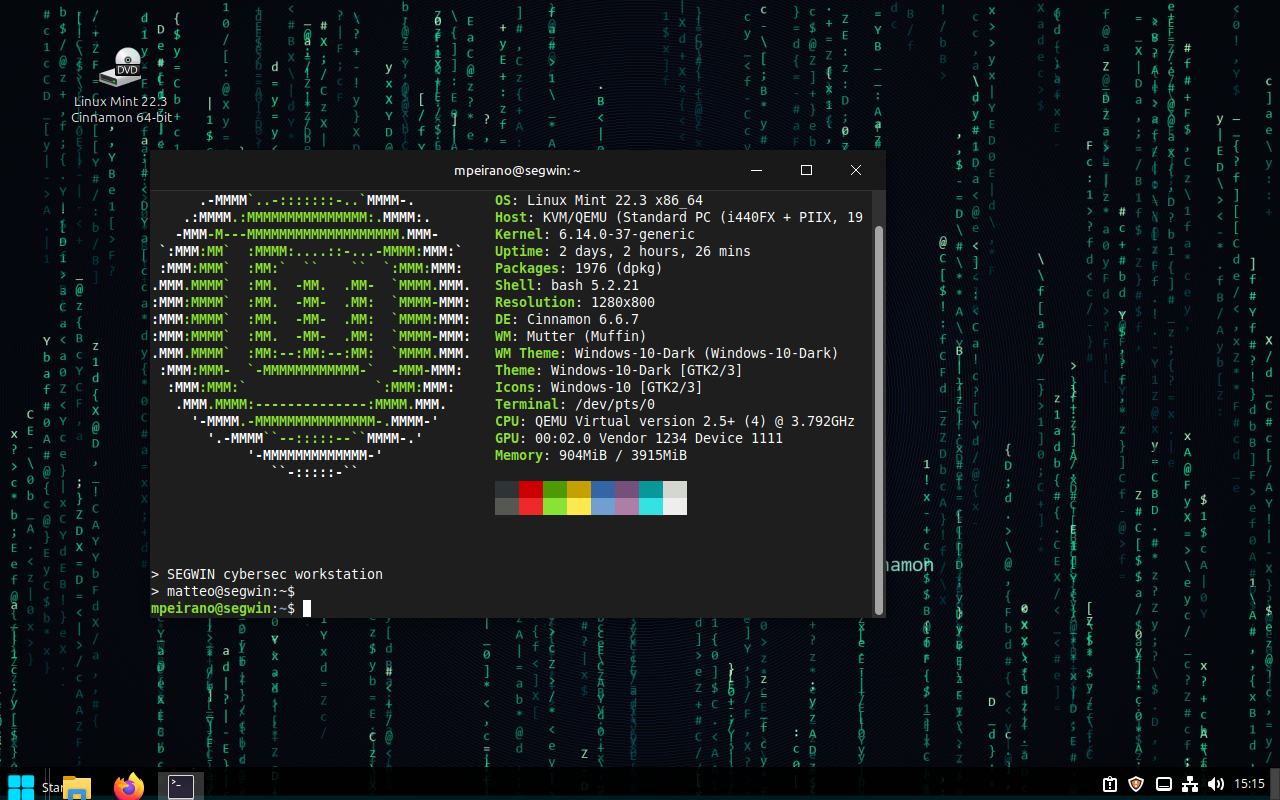1280x800 pixels.
Task: Click the 'GPU: 00:02.0 Vendor 1234' line
Action: pyautogui.click(x=639, y=438)
